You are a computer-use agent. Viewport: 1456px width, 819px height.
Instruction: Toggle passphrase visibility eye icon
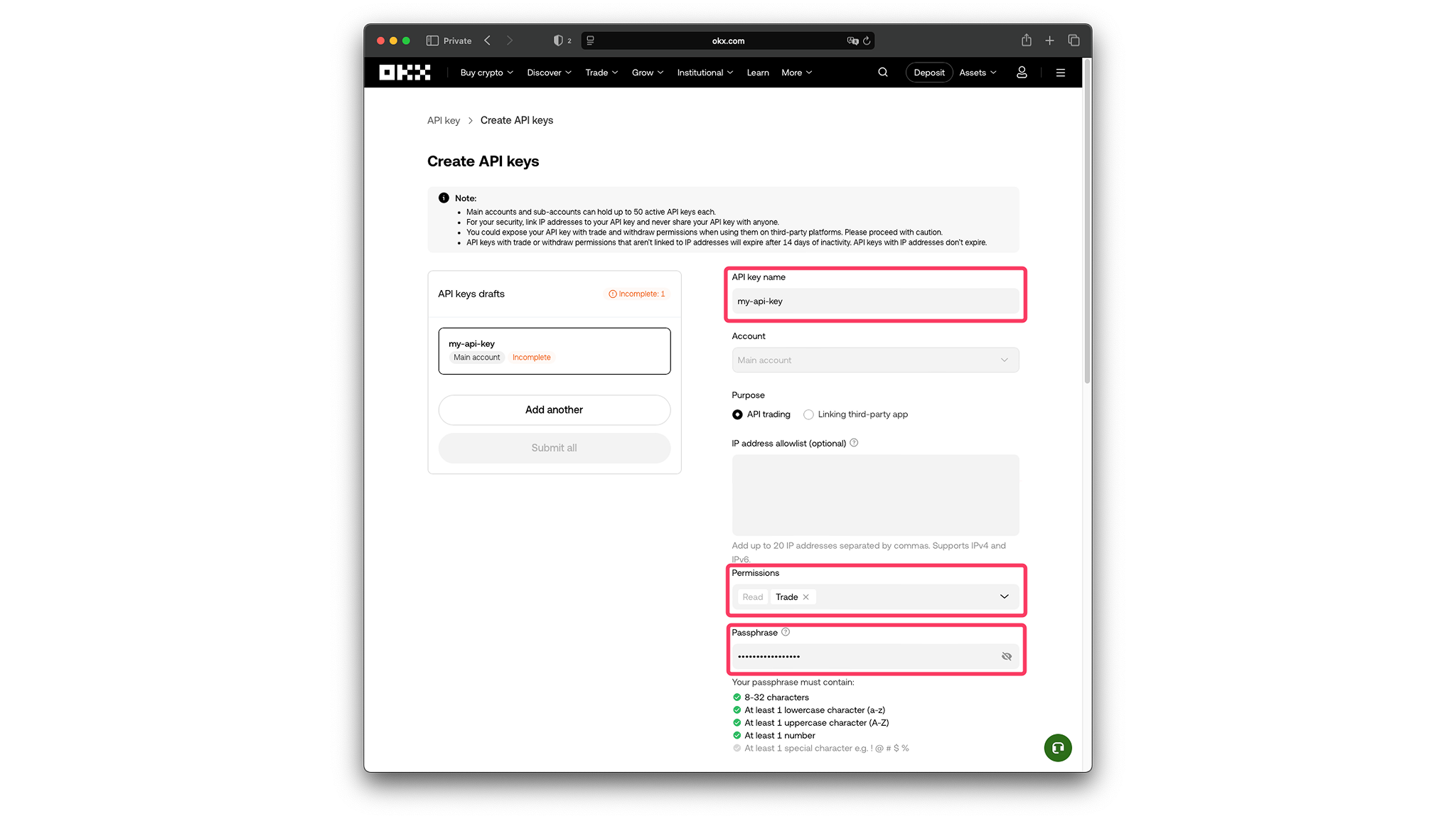click(1006, 656)
